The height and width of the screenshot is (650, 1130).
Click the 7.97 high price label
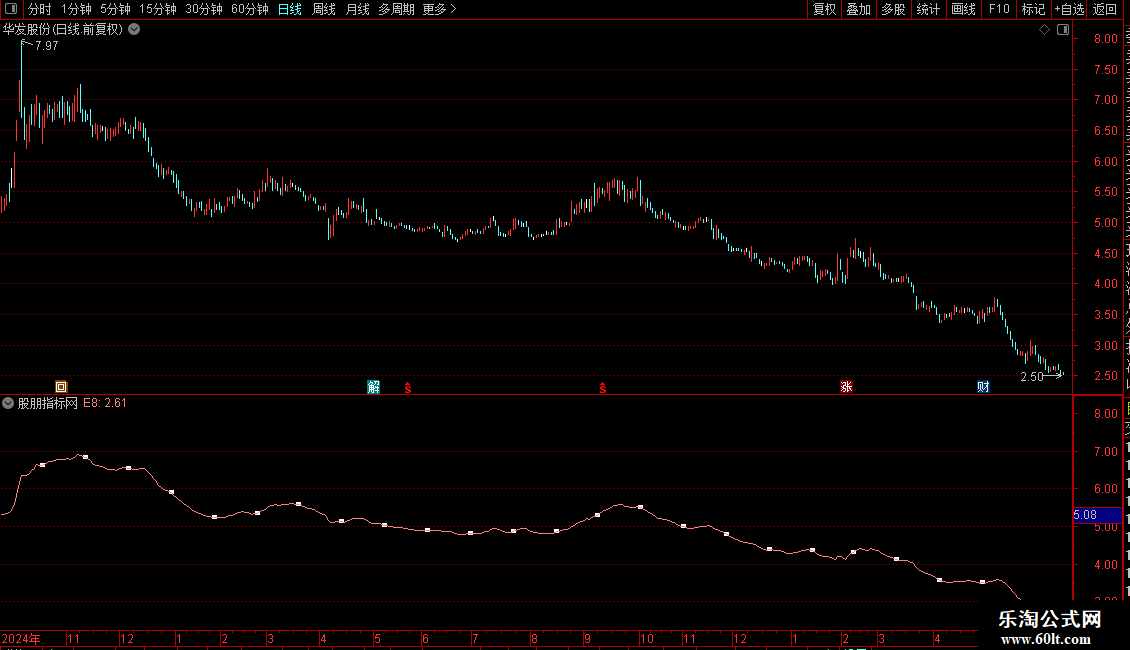tap(47, 46)
